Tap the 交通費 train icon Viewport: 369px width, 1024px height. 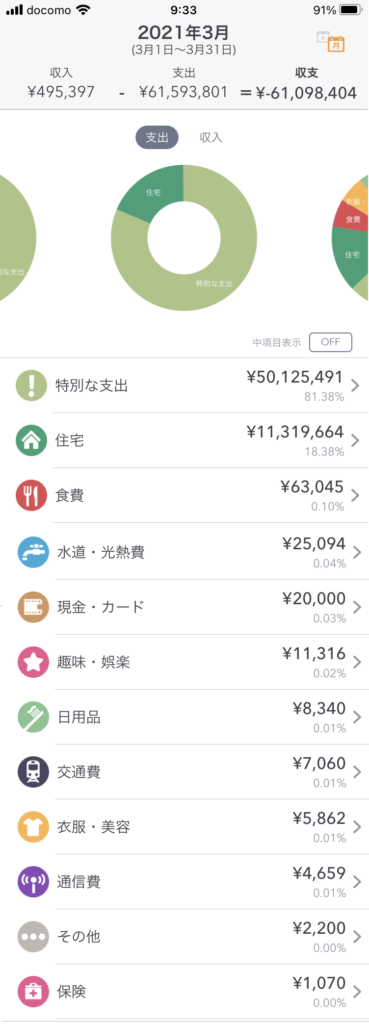(31, 772)
